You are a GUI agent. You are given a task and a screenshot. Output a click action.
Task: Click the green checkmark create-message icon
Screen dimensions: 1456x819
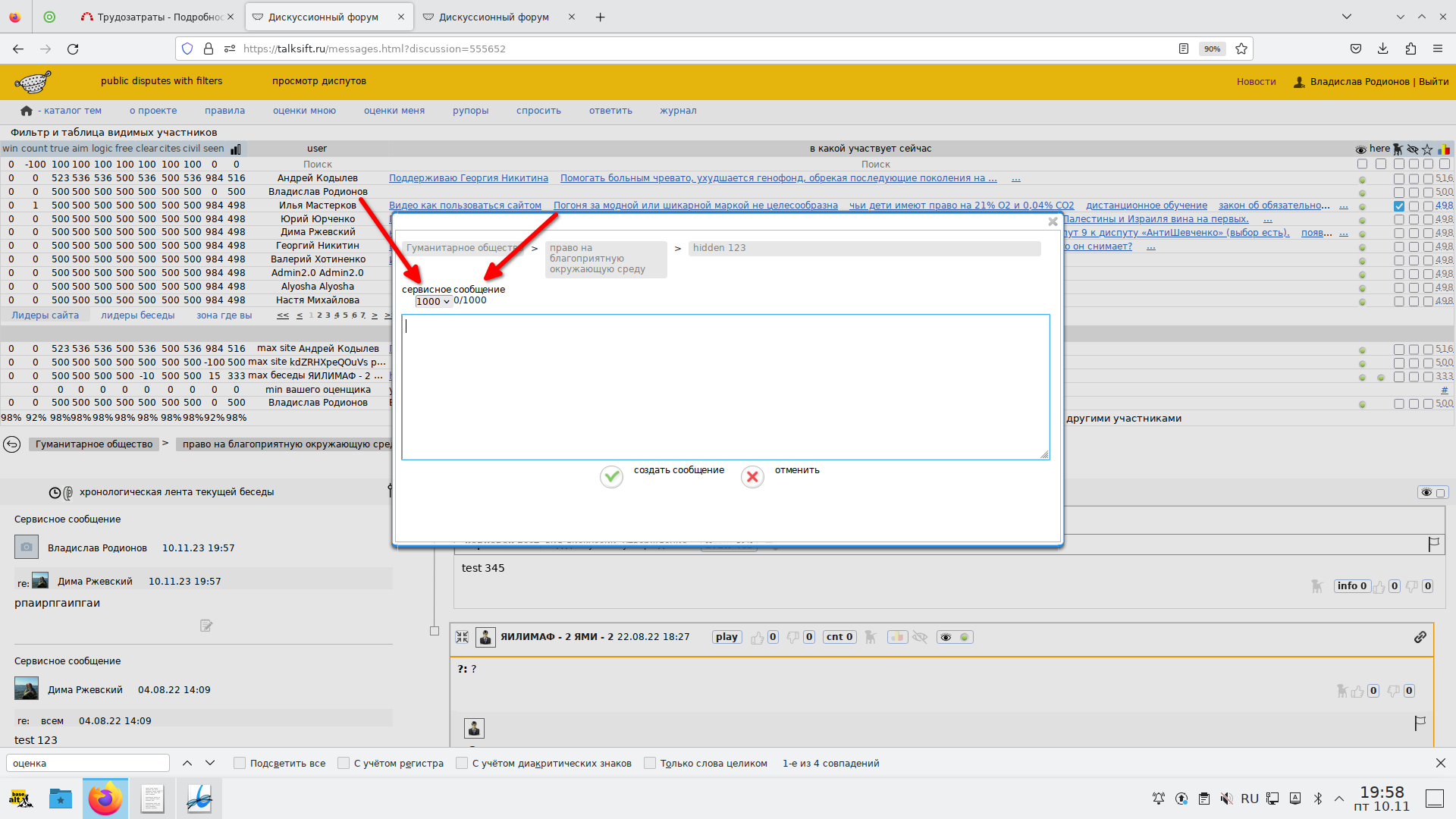coord(611,476)
